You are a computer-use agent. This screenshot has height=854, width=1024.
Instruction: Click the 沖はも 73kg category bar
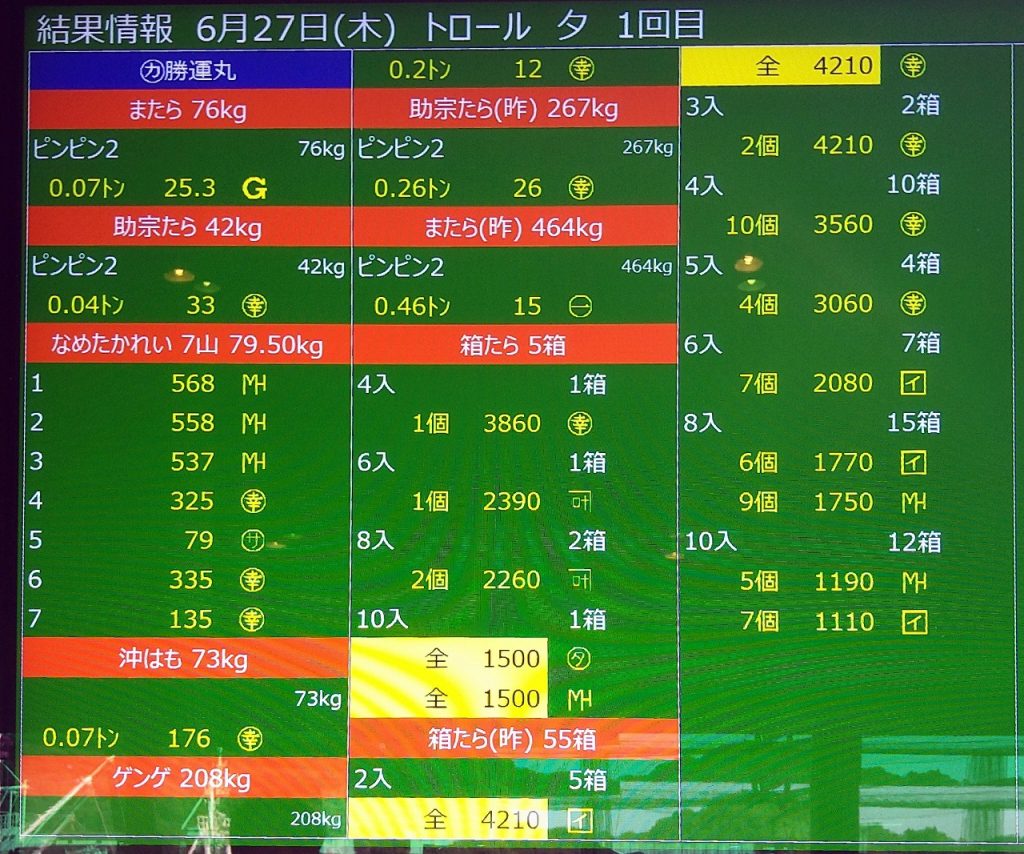(x=190, y=659)
